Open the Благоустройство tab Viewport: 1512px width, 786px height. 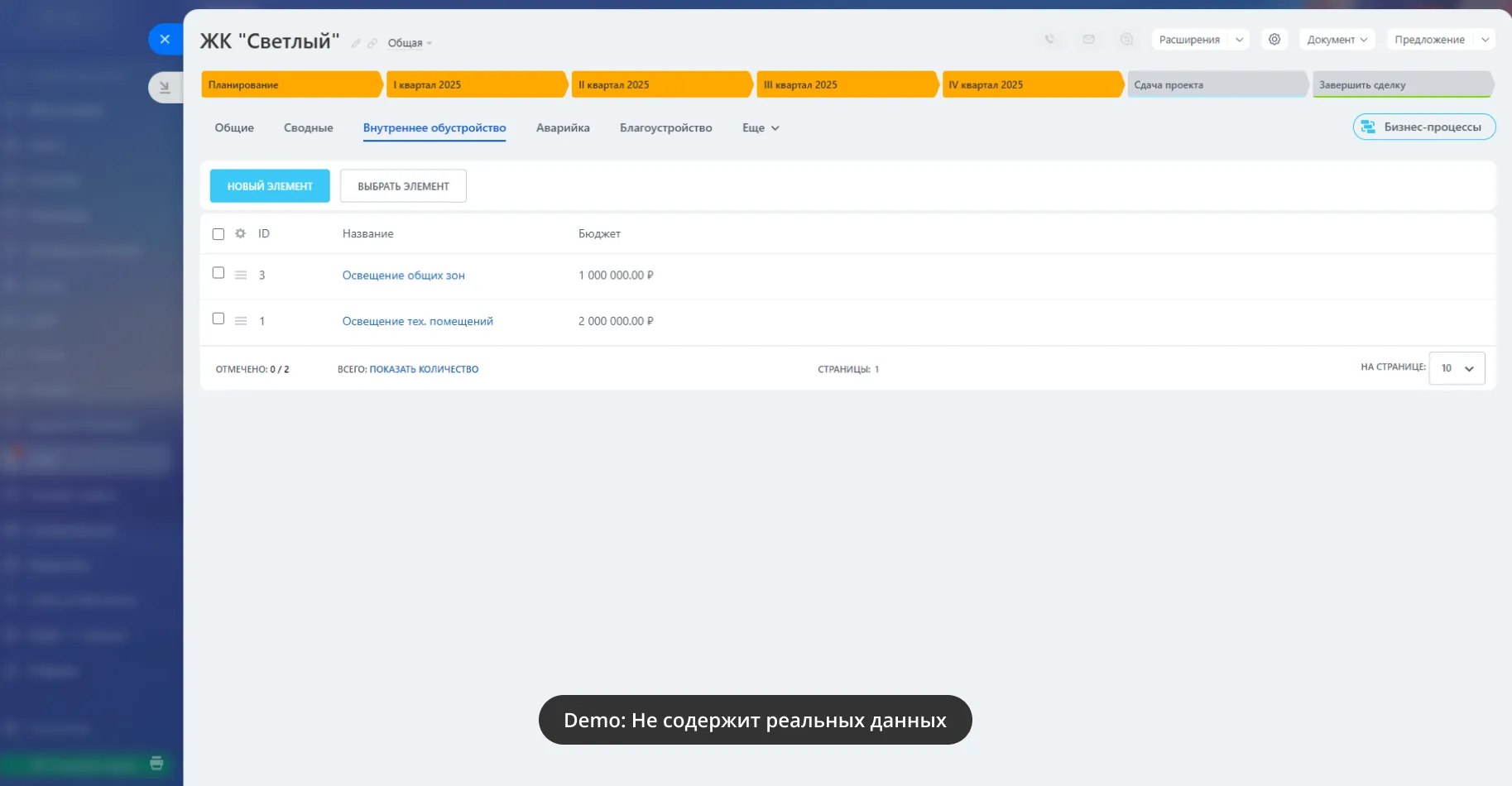tap(666, 127)
